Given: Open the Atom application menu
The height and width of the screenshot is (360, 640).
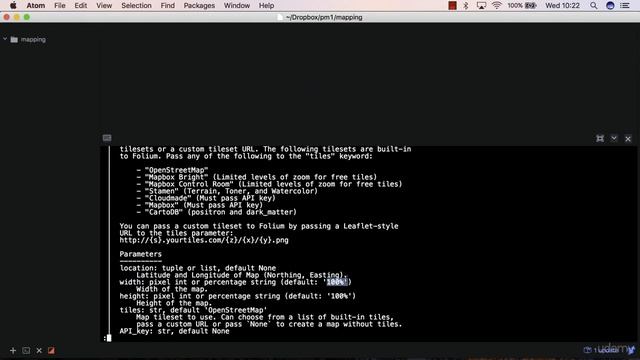Looking at the screenshot, I should tap(36, 6).
